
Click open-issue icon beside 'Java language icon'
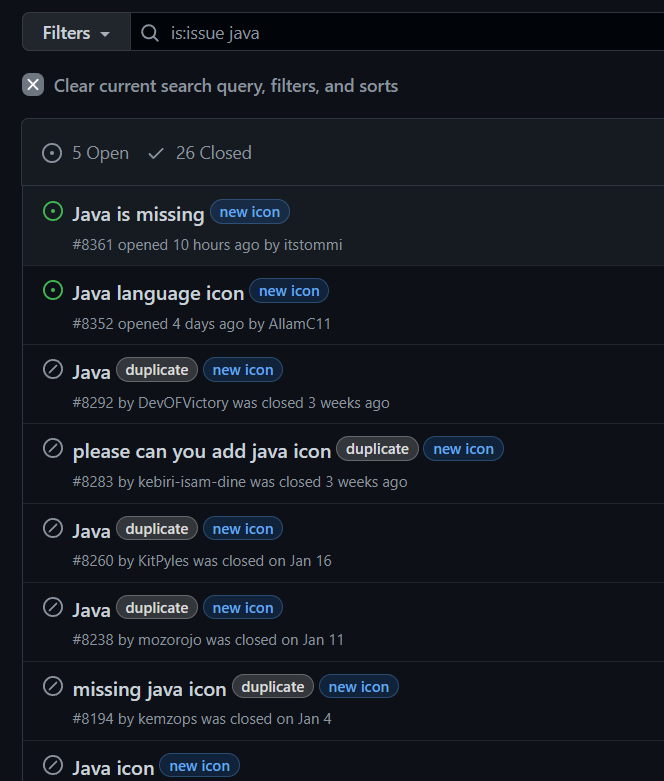pos(53,290)
